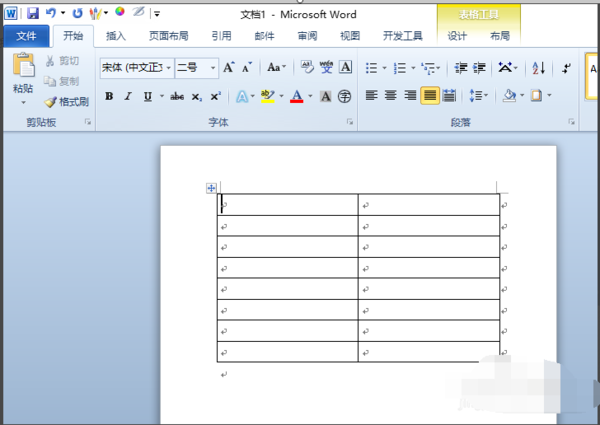Screen dimensions: 600x425
Task: Toggle italic formatting
Action: pyautogui.click(x=128, y=96)
